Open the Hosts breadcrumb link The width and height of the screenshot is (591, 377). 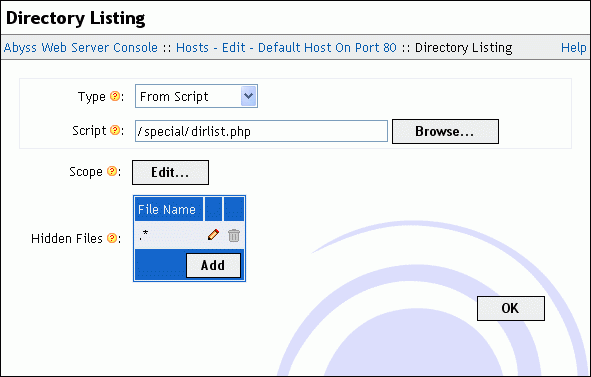pos(192,48)
